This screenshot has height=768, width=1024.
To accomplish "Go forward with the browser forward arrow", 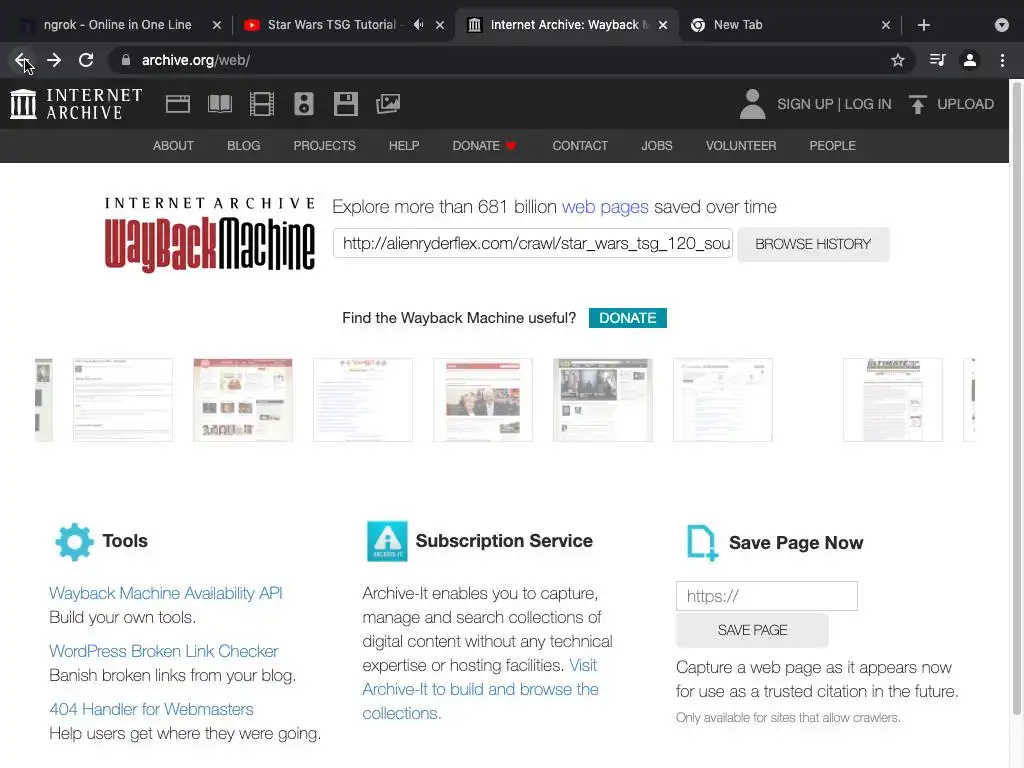I will click(x=54, y=61).
